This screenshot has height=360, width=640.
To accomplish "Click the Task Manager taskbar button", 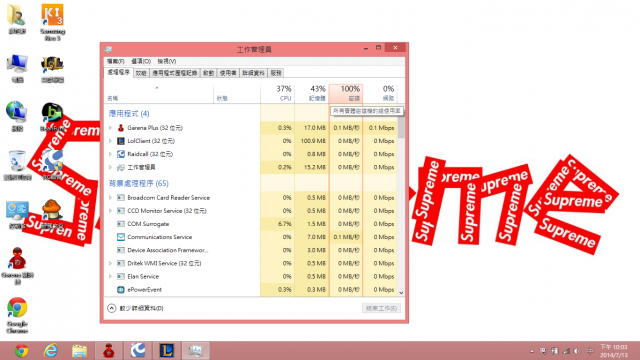I will [x=196, y=351].
